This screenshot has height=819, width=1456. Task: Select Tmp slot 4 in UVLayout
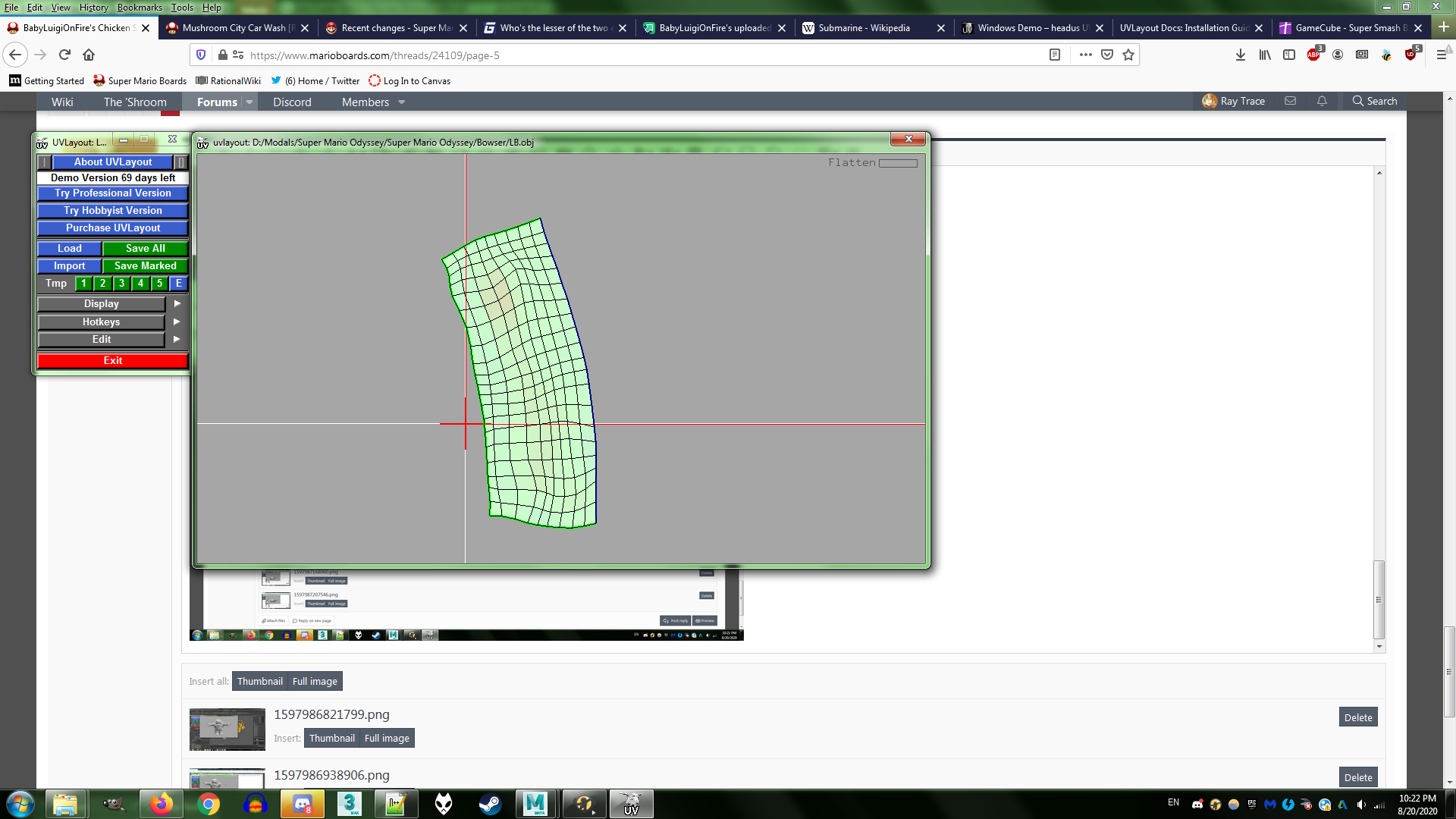141,283
